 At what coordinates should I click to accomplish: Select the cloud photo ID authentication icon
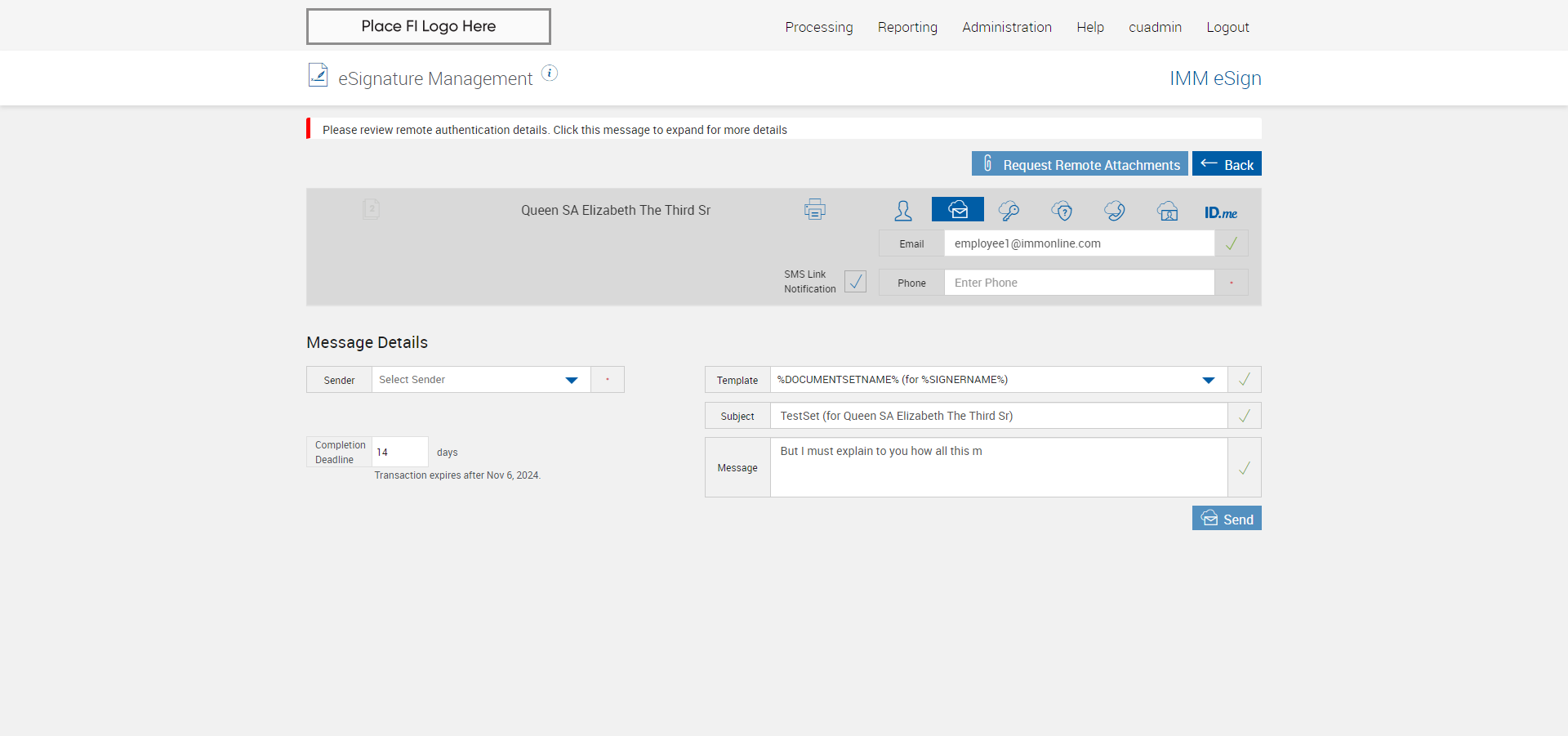[x=1168, y=211]
